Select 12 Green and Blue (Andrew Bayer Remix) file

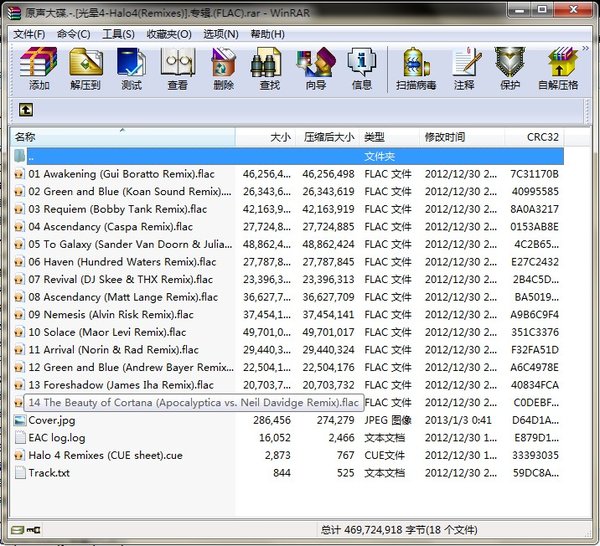[x=288, y=368]
